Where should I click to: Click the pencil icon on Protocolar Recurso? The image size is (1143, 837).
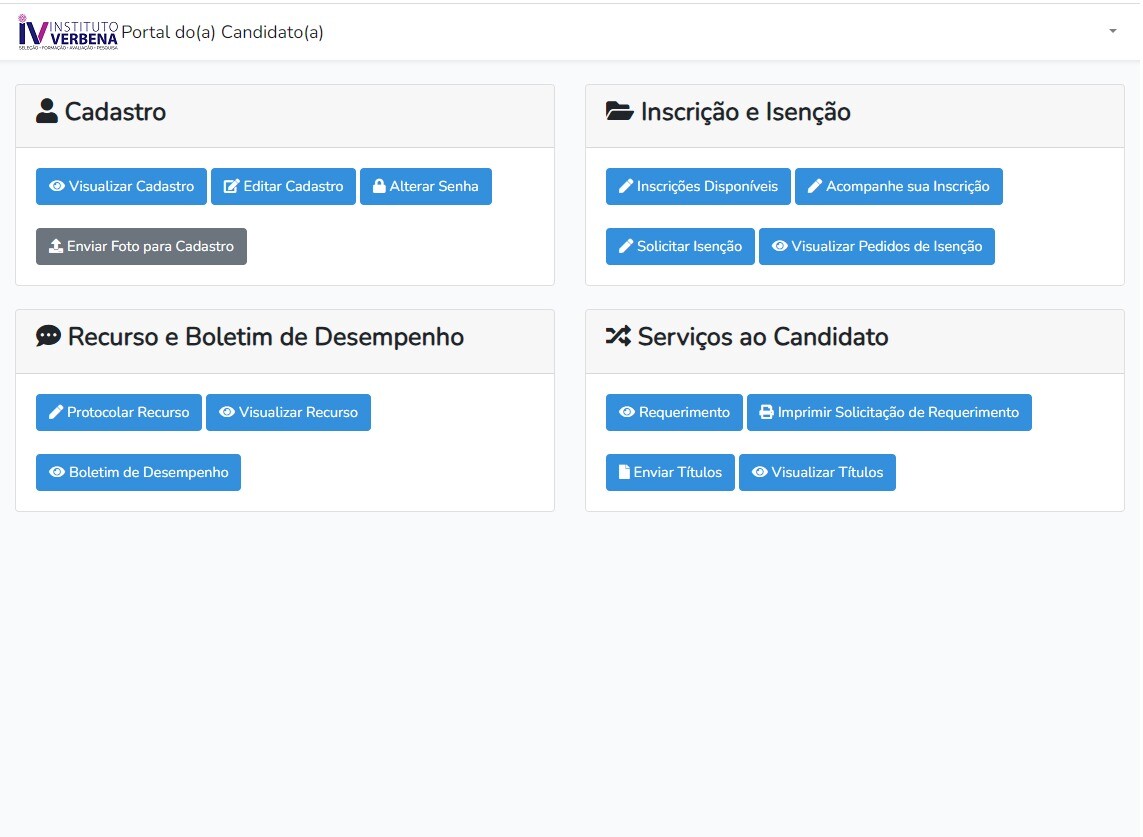coord(55,412)
